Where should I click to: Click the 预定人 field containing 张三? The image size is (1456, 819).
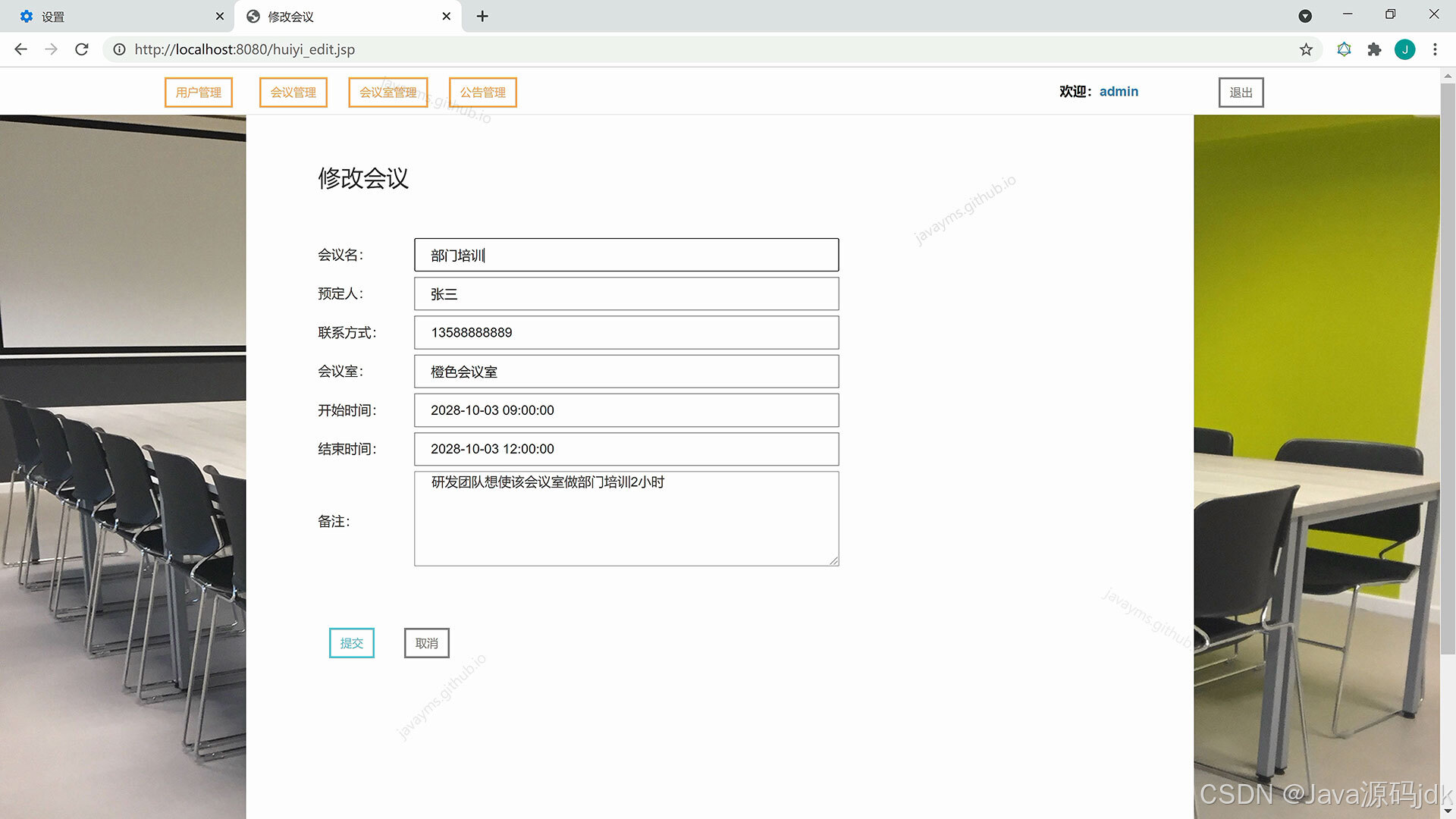pos(626,293)
